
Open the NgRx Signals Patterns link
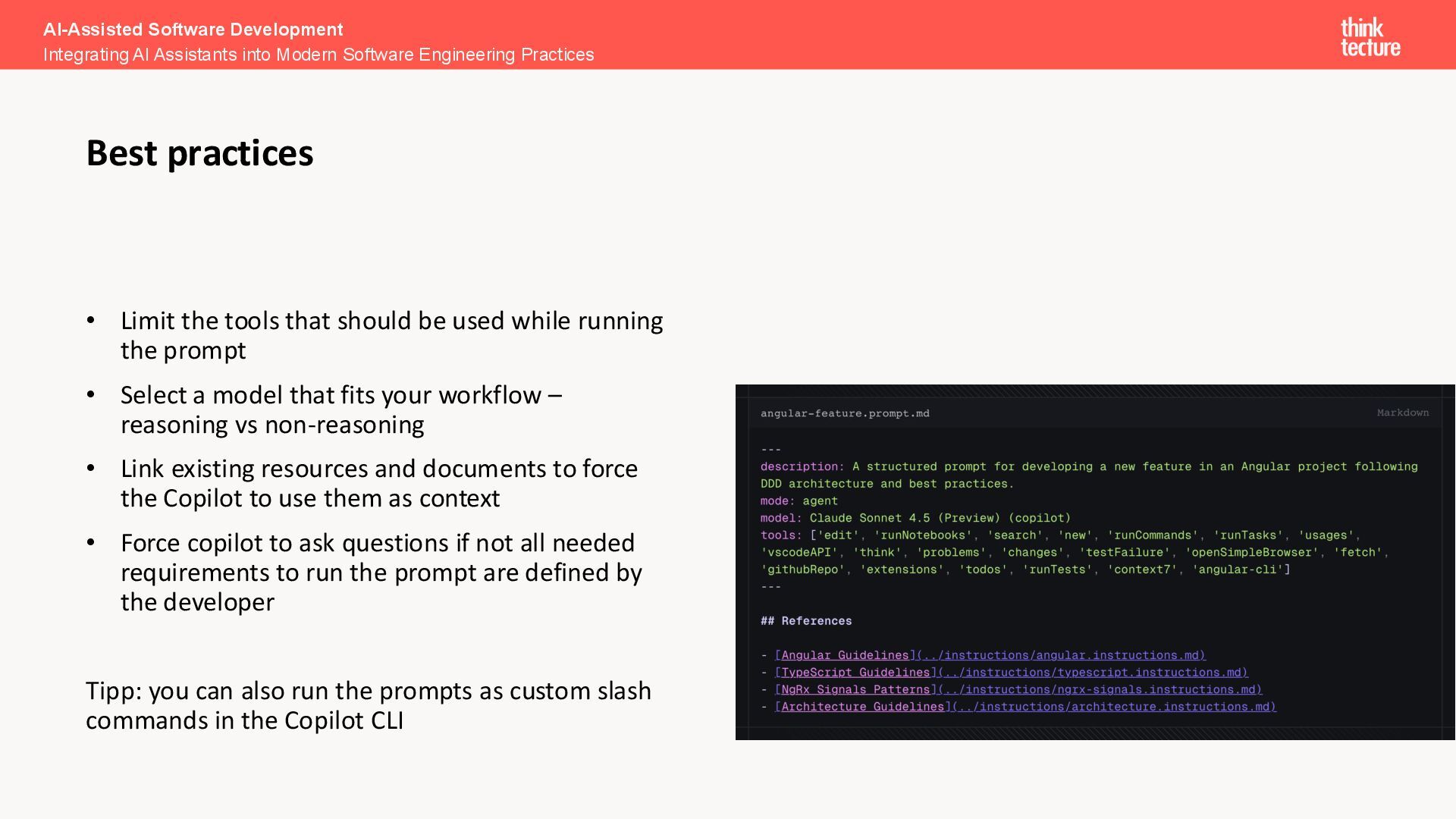tap(855, 689)
